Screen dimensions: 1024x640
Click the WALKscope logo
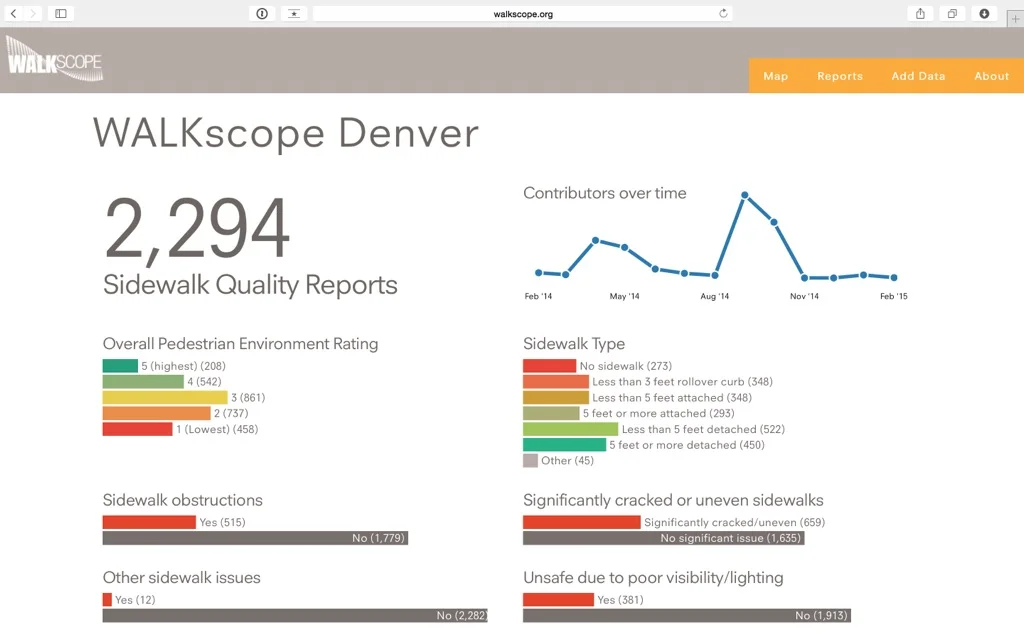click(x=54, y=59)
